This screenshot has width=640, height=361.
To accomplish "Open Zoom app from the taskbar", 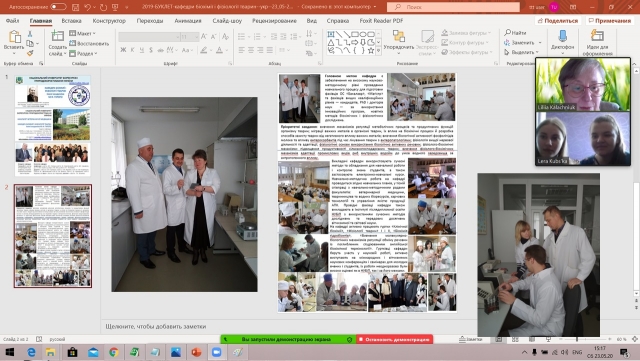I will [216, 352].
